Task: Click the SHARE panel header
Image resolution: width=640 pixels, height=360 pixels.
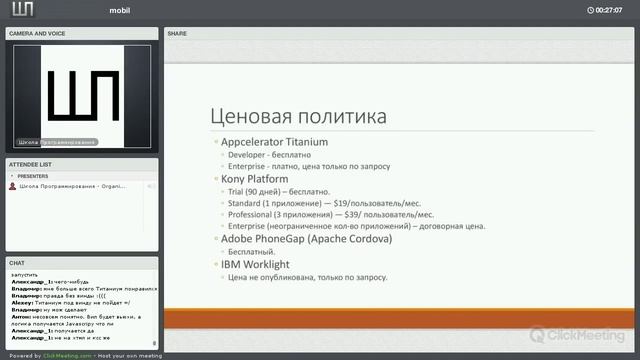Action: [x=399, y=33]
